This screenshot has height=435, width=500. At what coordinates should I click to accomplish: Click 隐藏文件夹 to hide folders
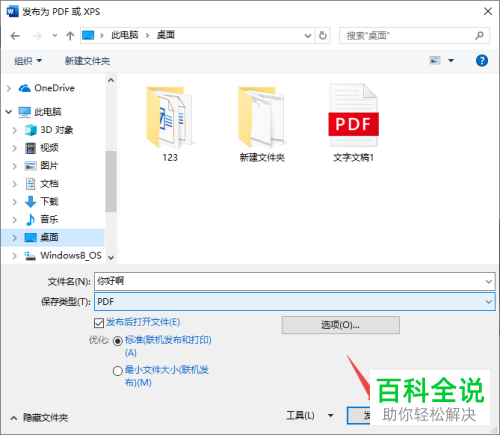tap(45, 418)
